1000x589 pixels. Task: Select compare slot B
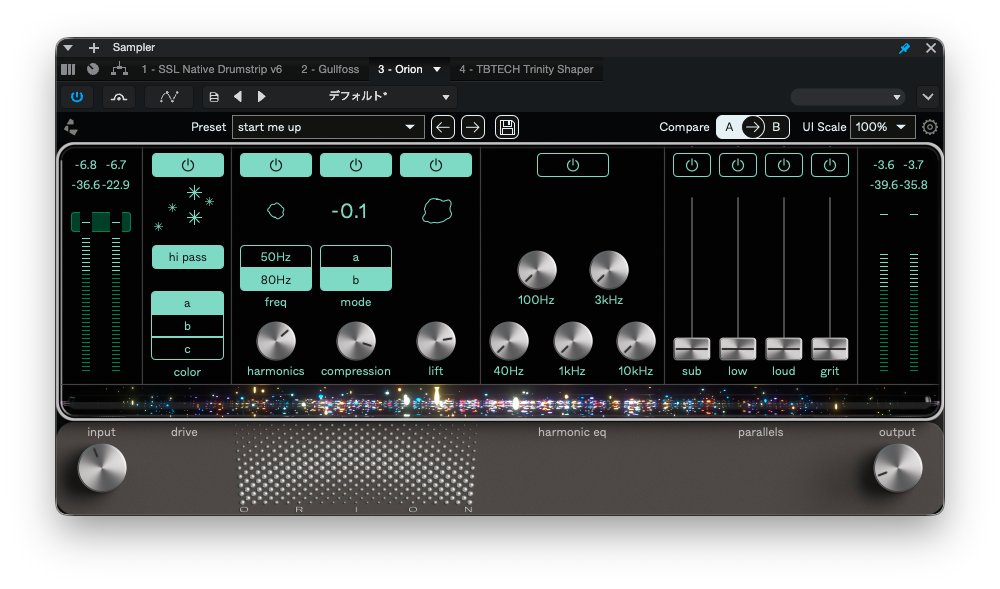tap(776, 127)
